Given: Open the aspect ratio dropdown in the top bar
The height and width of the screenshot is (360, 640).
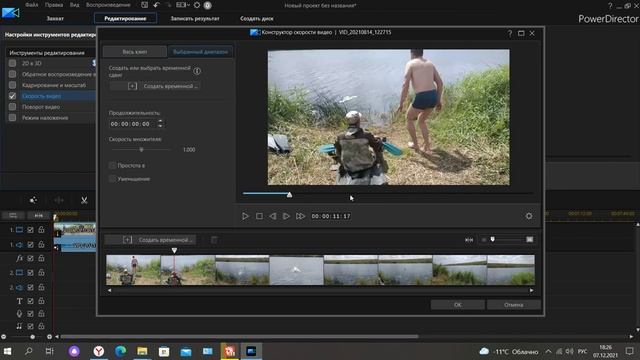Looking at the screenshot, I should point(182,5).
